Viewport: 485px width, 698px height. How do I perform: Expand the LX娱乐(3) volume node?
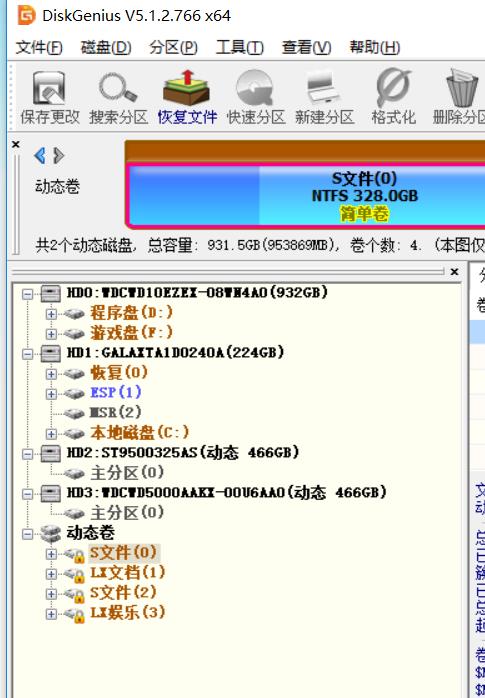pyautogui.click(x=51, y=614)
